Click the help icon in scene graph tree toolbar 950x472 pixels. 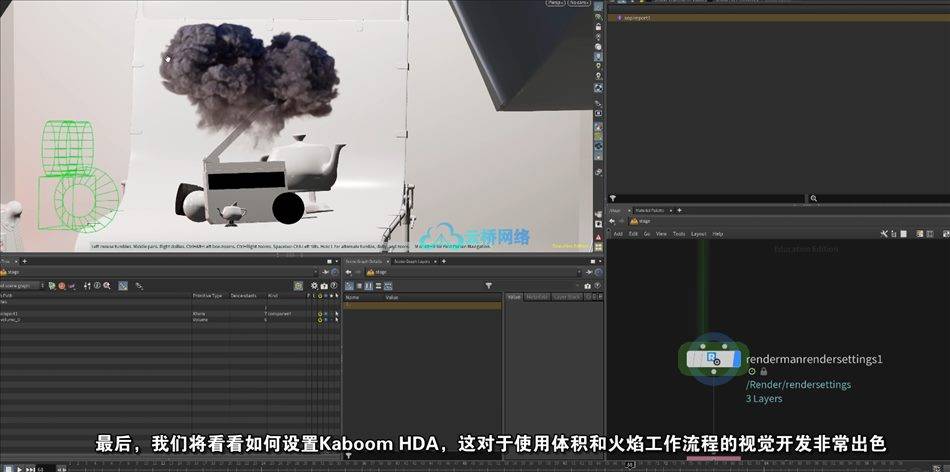[333, 285]
